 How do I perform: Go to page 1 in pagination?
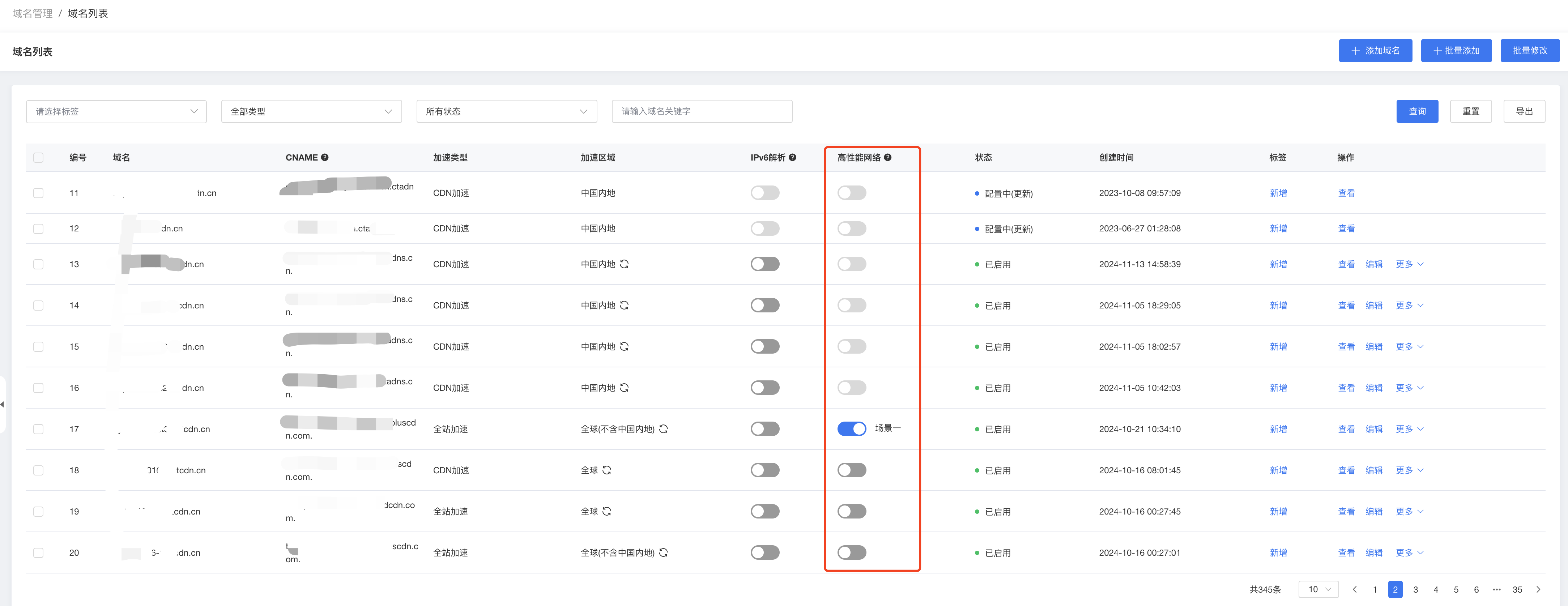pyautogui.click(x=1375, y=590)
